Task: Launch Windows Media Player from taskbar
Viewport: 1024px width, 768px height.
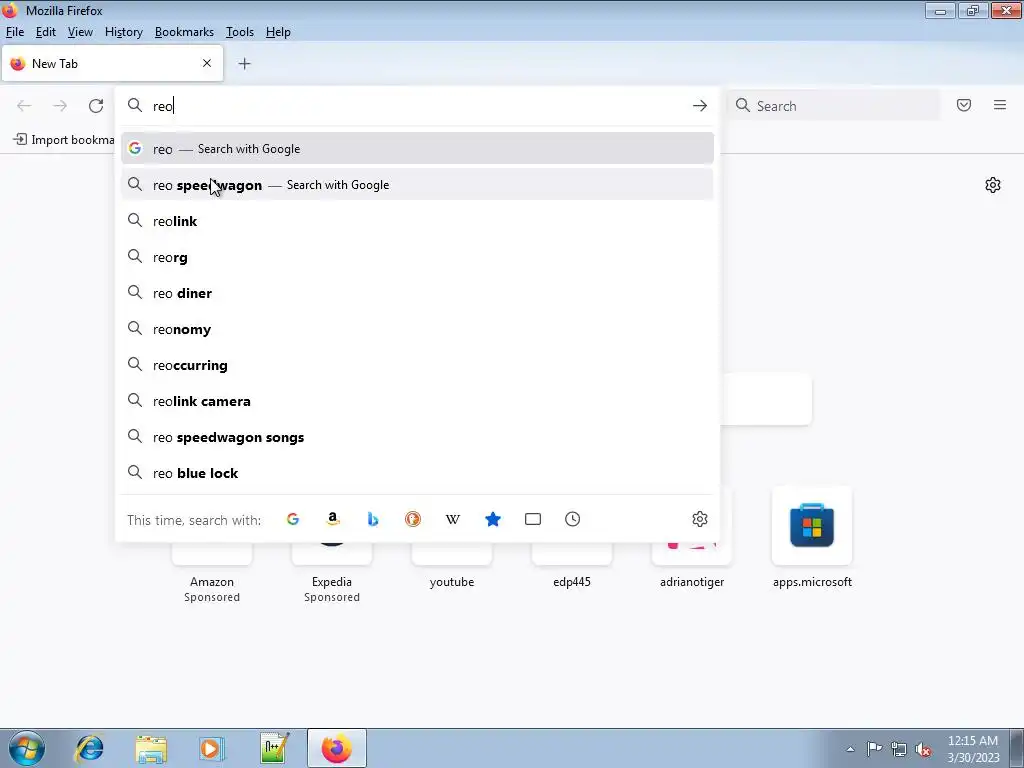Action: pos(212,748)
